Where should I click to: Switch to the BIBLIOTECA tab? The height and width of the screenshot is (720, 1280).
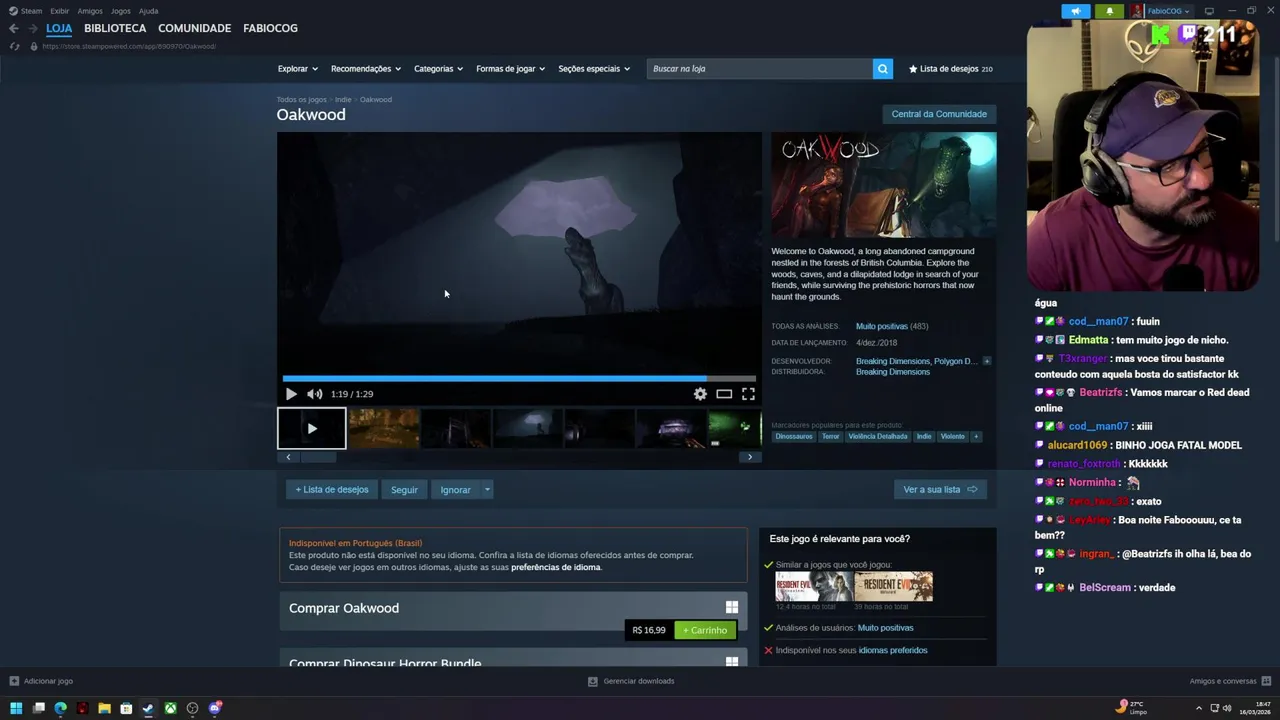click(115, 28)
